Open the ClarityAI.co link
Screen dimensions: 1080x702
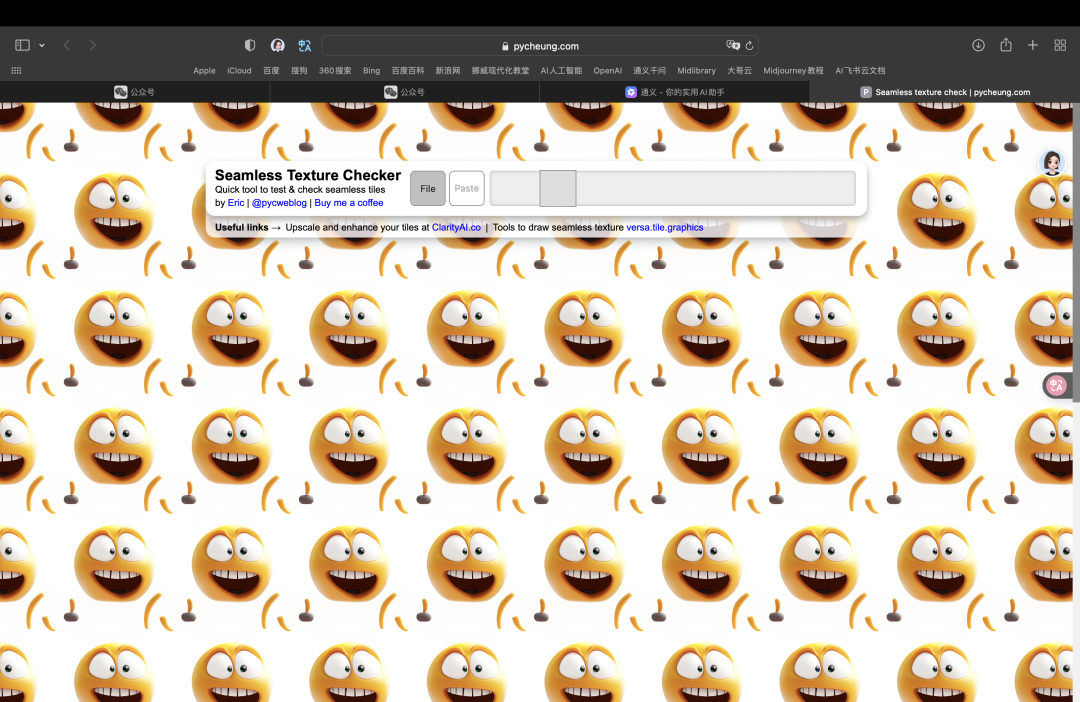pos(456,227)
